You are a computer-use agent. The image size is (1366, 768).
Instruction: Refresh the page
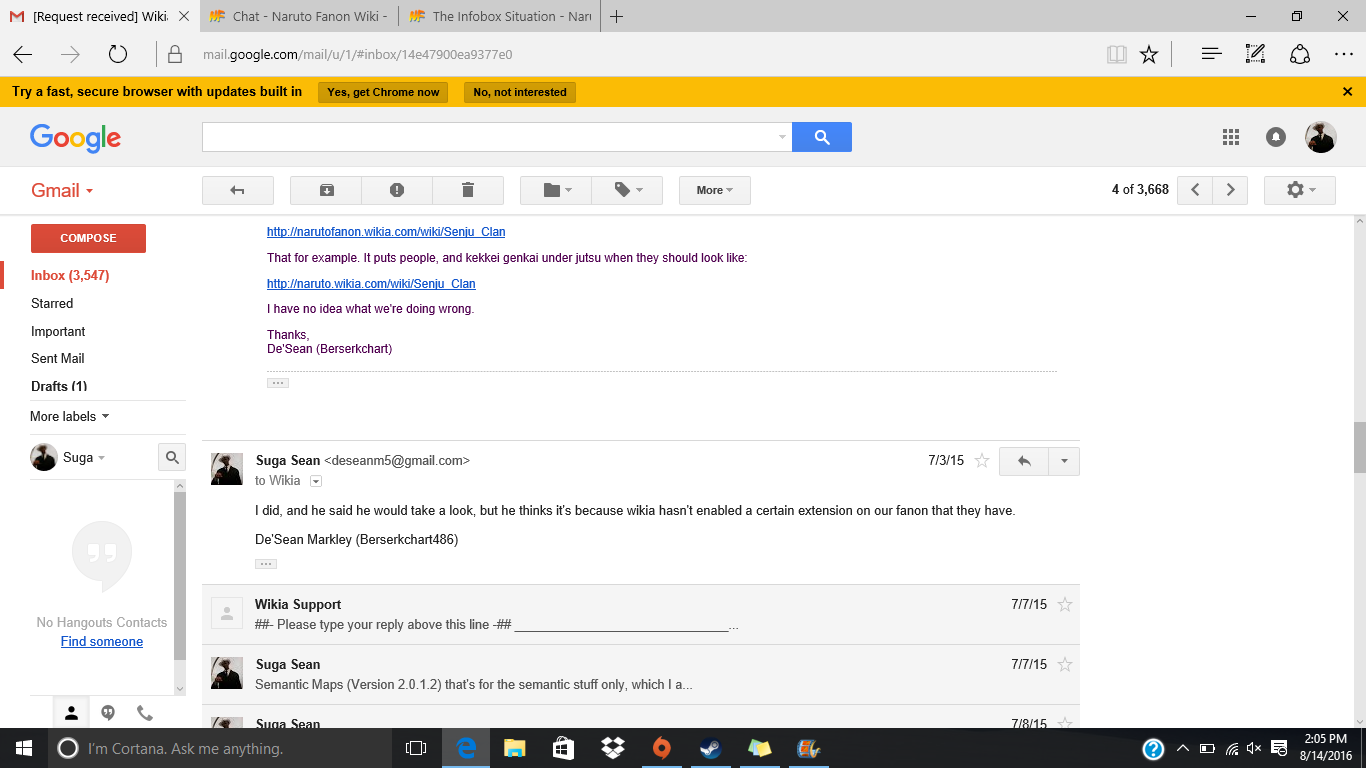118,54
